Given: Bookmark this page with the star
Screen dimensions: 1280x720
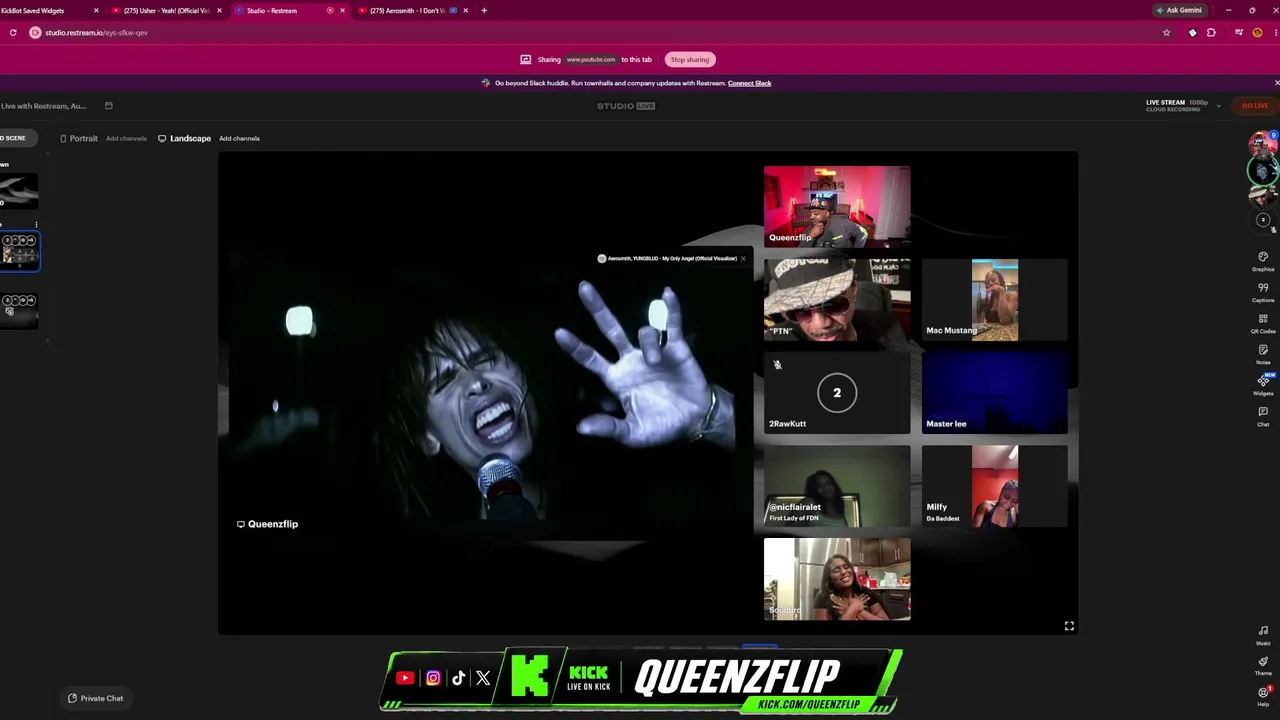Looking at the screenshot, I should [x=1166, y=33].
